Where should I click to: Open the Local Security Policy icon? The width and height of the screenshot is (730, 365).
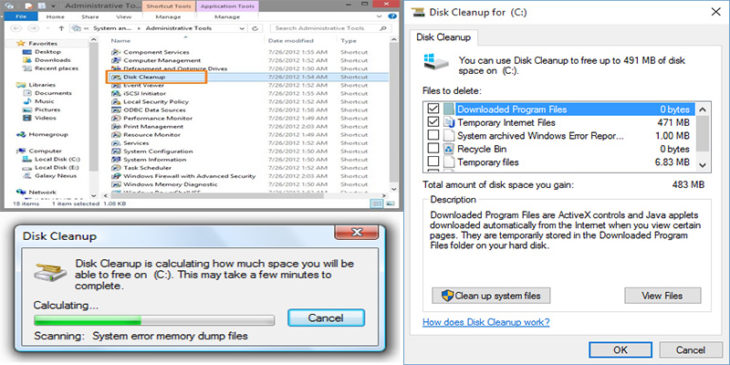[x=116, y=102]
